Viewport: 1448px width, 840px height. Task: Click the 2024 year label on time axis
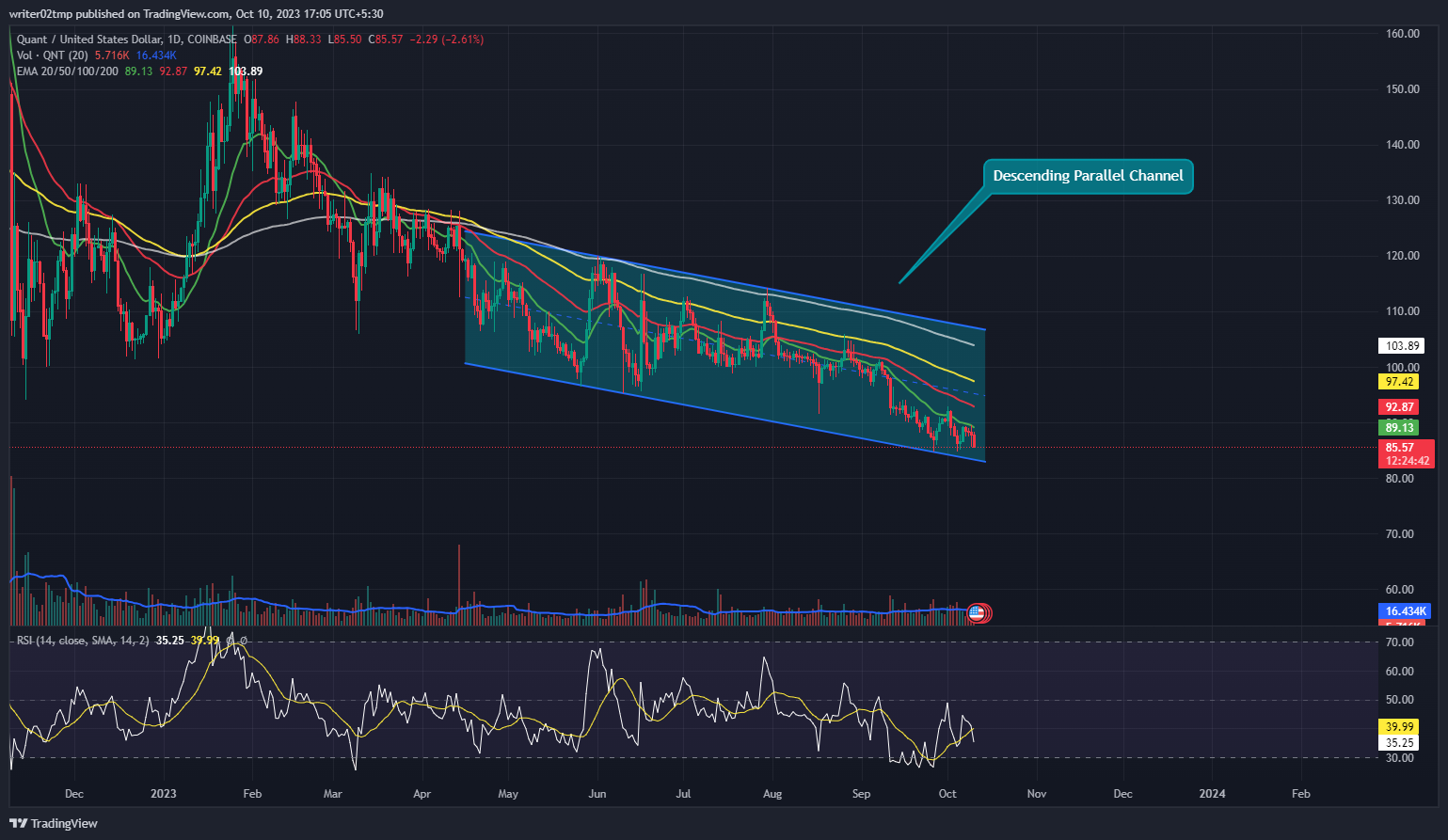point(1213,794)
